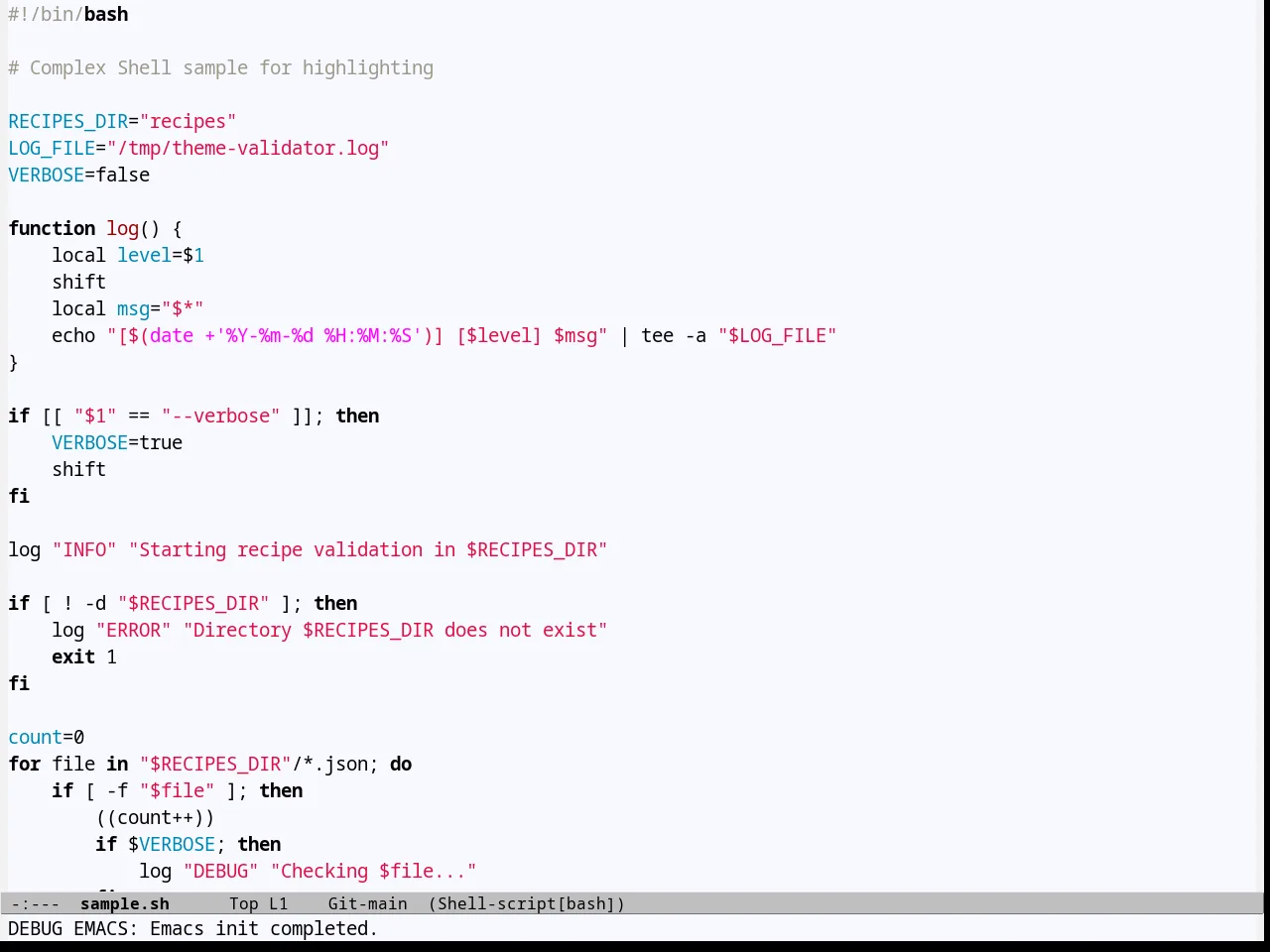Screen dimensions: 1270x952
Task: Click the date format string '%Y-%m-%d %H:%M:%S'
Action: point(318,335)
